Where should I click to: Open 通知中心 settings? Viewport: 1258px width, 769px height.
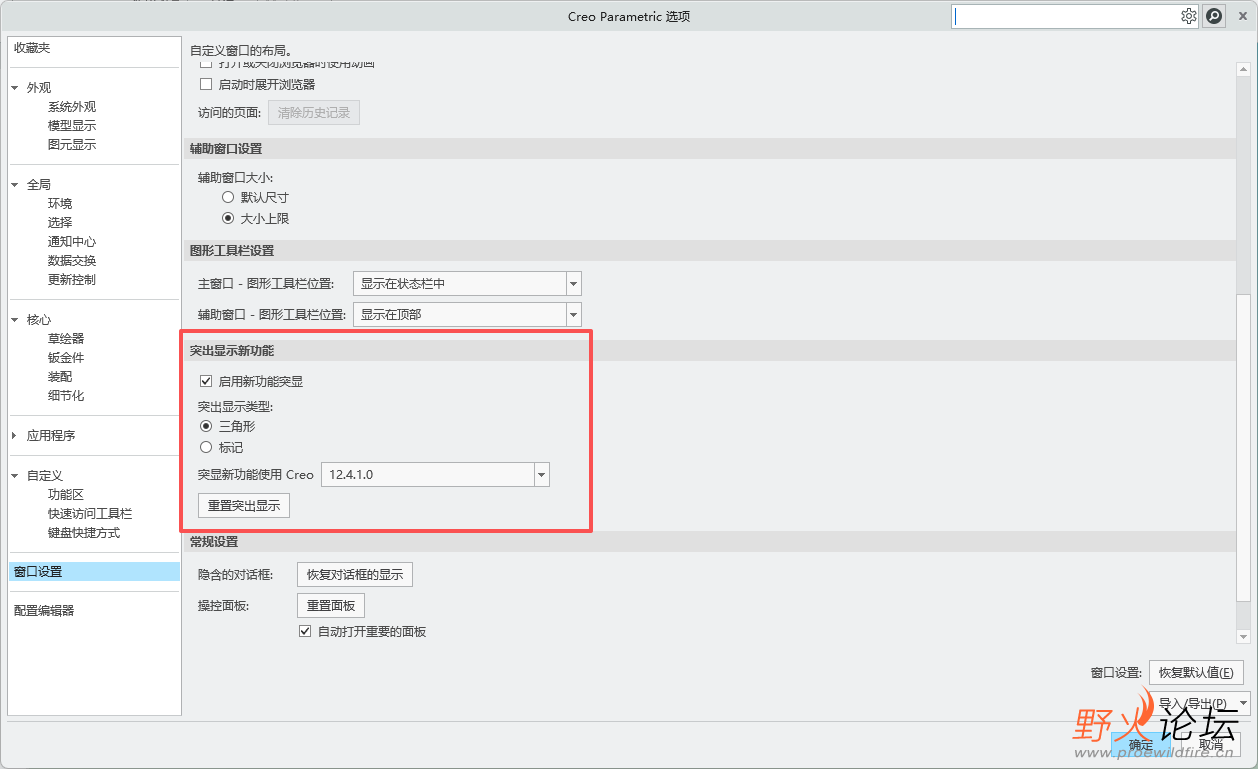pyautogui.click(x=72, y=242)
